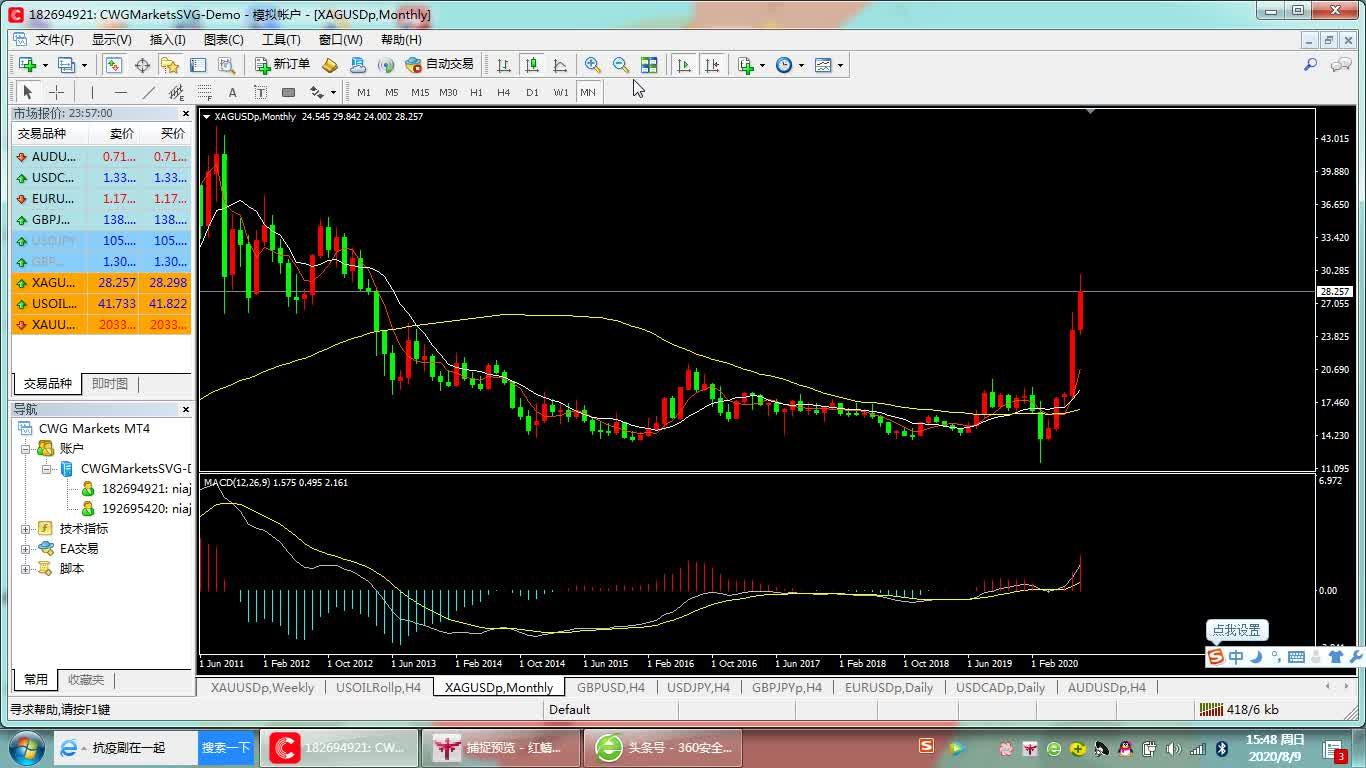Set timeframe to H4
Viewport: 1366px width, 768px height.
(x=504, y=92)
